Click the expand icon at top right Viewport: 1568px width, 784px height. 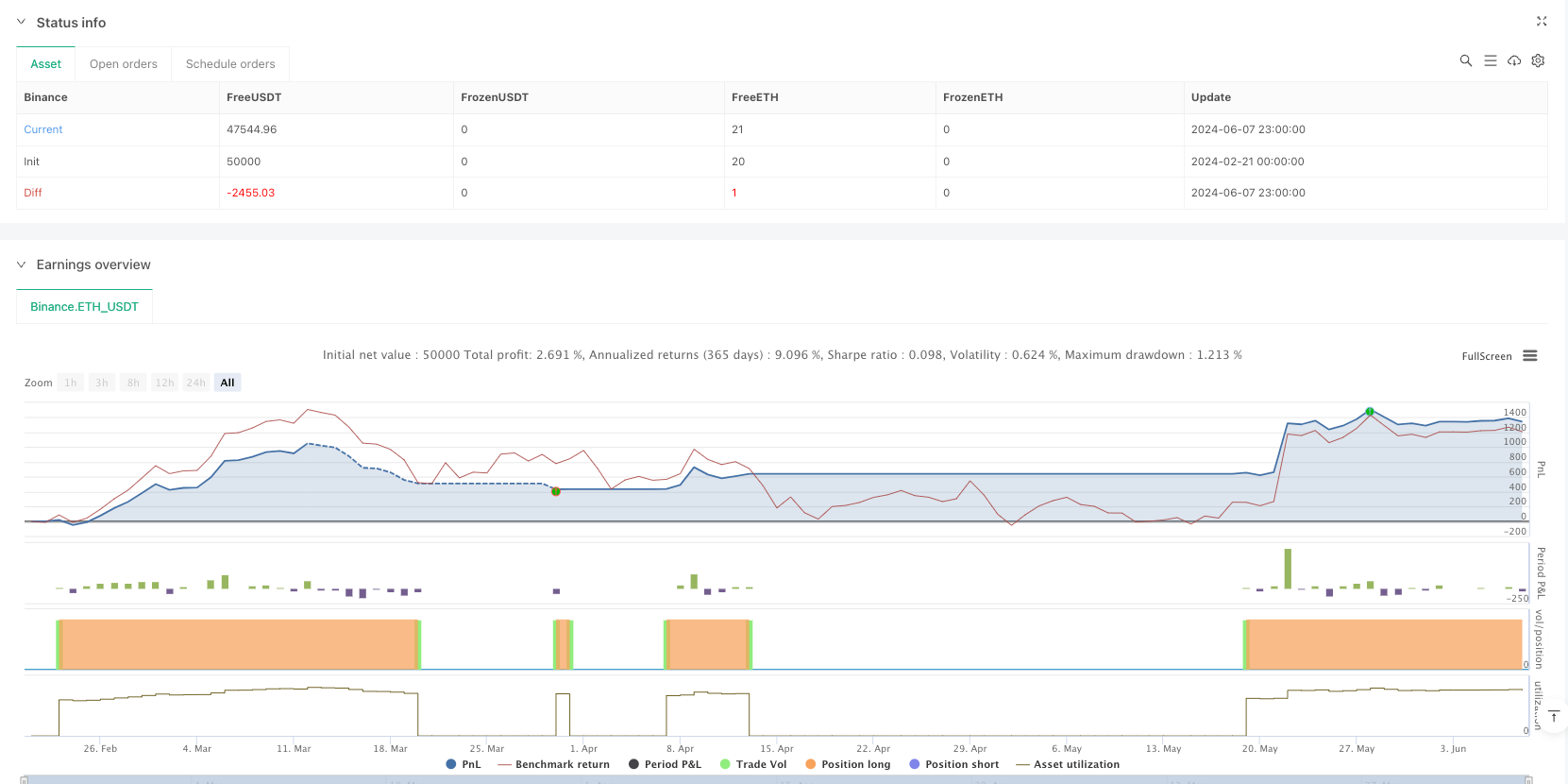tap(1542, 22)
